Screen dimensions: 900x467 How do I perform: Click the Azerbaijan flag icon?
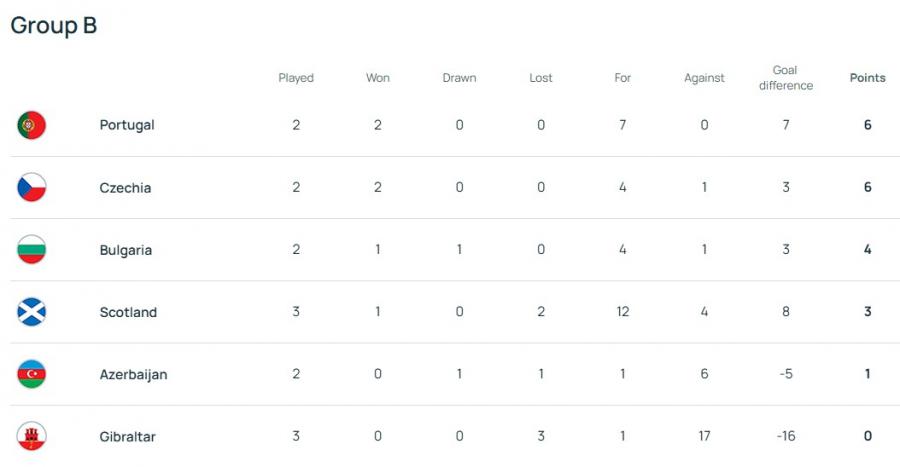(x=32, y=374)
